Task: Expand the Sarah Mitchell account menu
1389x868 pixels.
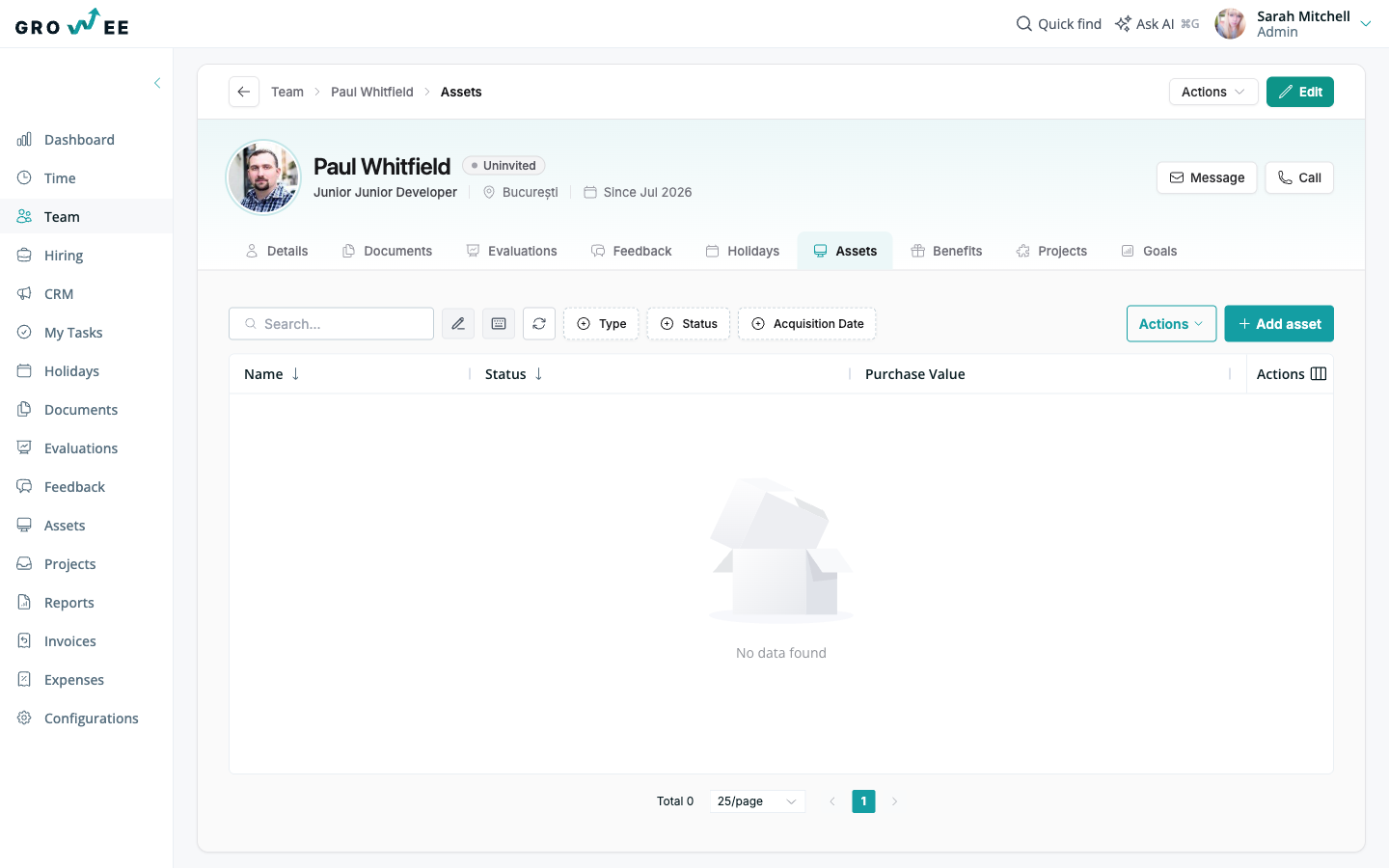Action: click(x=1366, y=24)
